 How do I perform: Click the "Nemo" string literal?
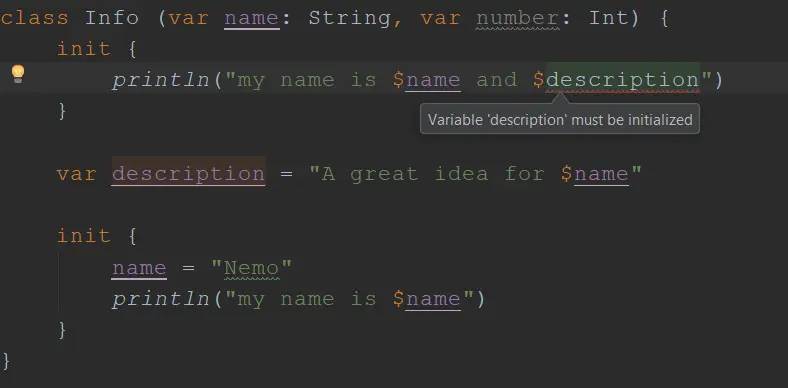pyautogui.click(x=252, y=267)
